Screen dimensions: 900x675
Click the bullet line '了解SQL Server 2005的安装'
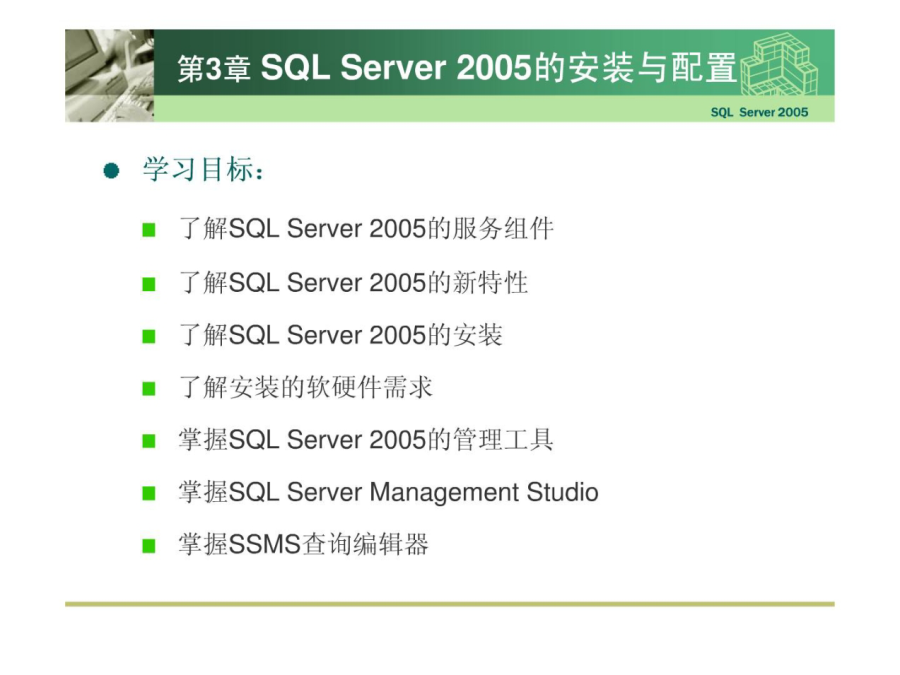tap(341, 335)
